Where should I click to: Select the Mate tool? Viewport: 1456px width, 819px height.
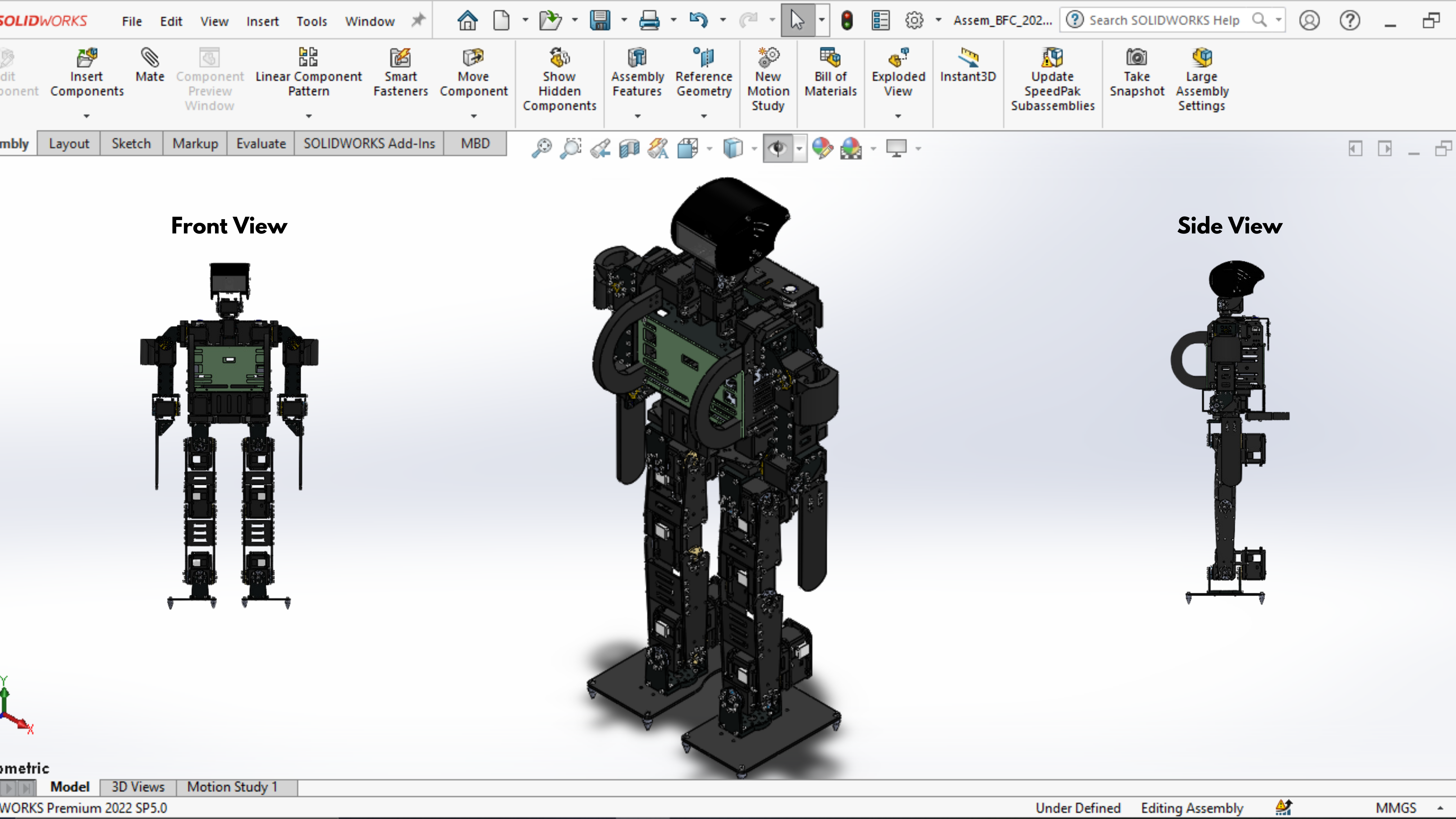point(150,66)
